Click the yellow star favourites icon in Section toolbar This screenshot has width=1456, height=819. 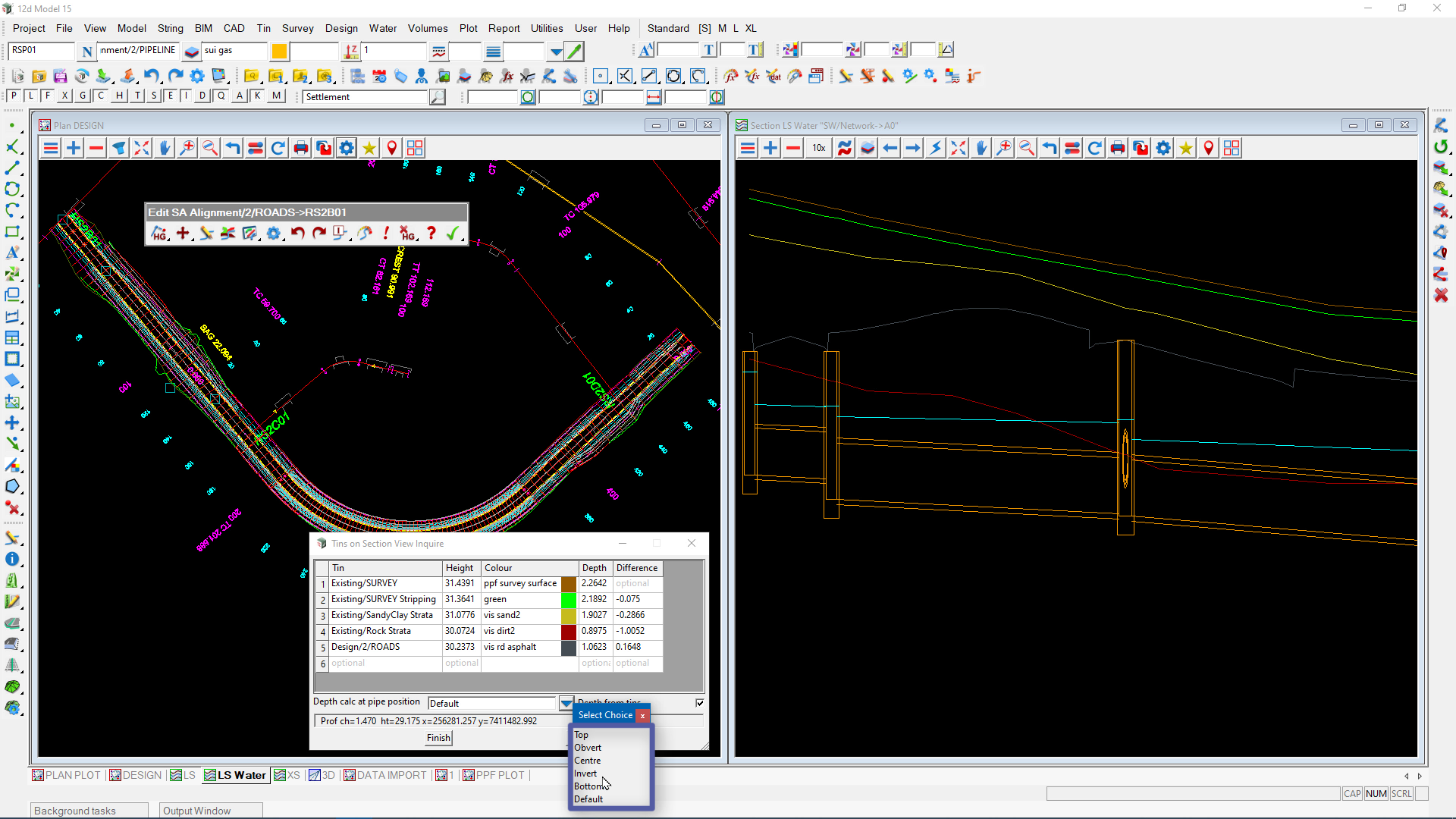tap(1186, 148)
